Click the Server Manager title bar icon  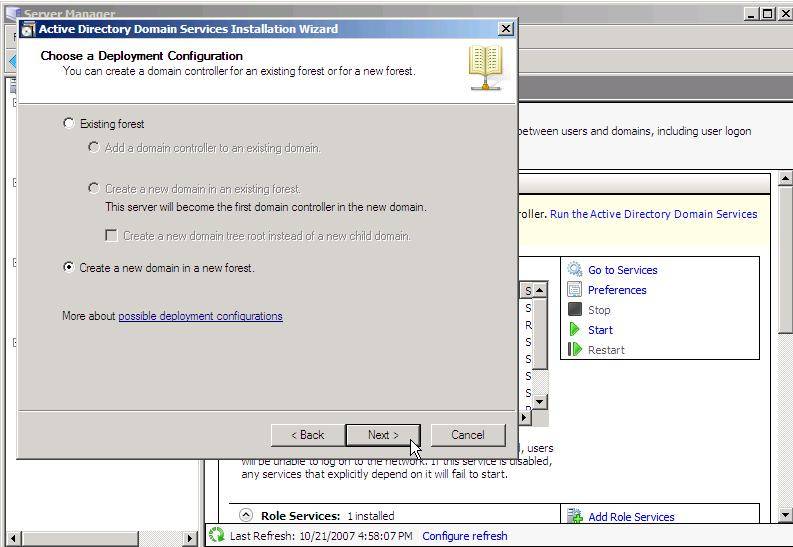(x=13, y=13)
